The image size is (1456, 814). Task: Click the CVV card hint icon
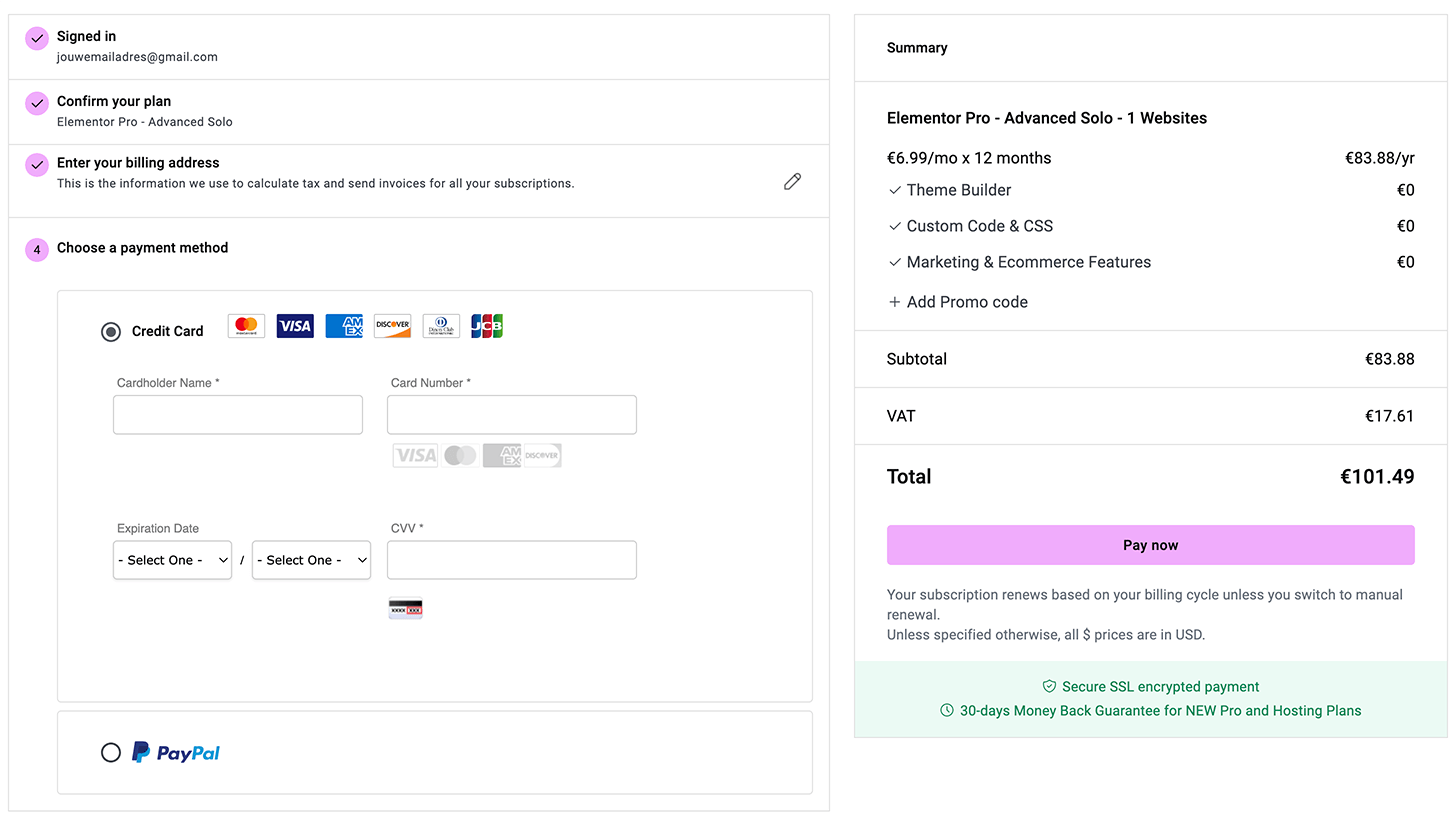[x=405, y=608]
